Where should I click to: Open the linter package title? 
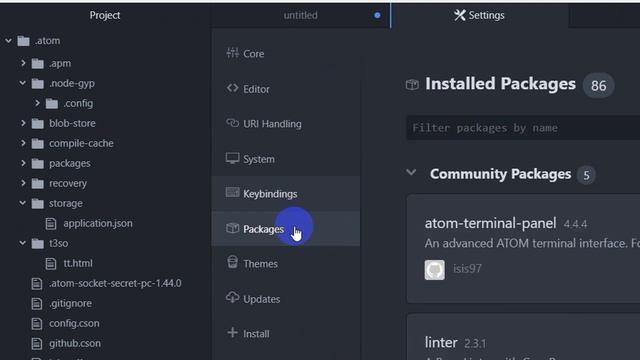pos(441,342)
